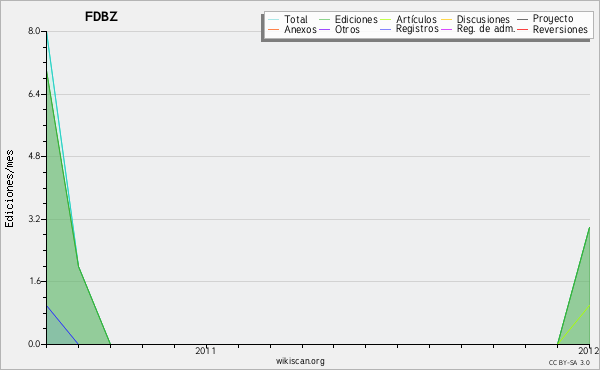Click the orange Anexos color line swatch
600x370 pixels.
(274, 29)
